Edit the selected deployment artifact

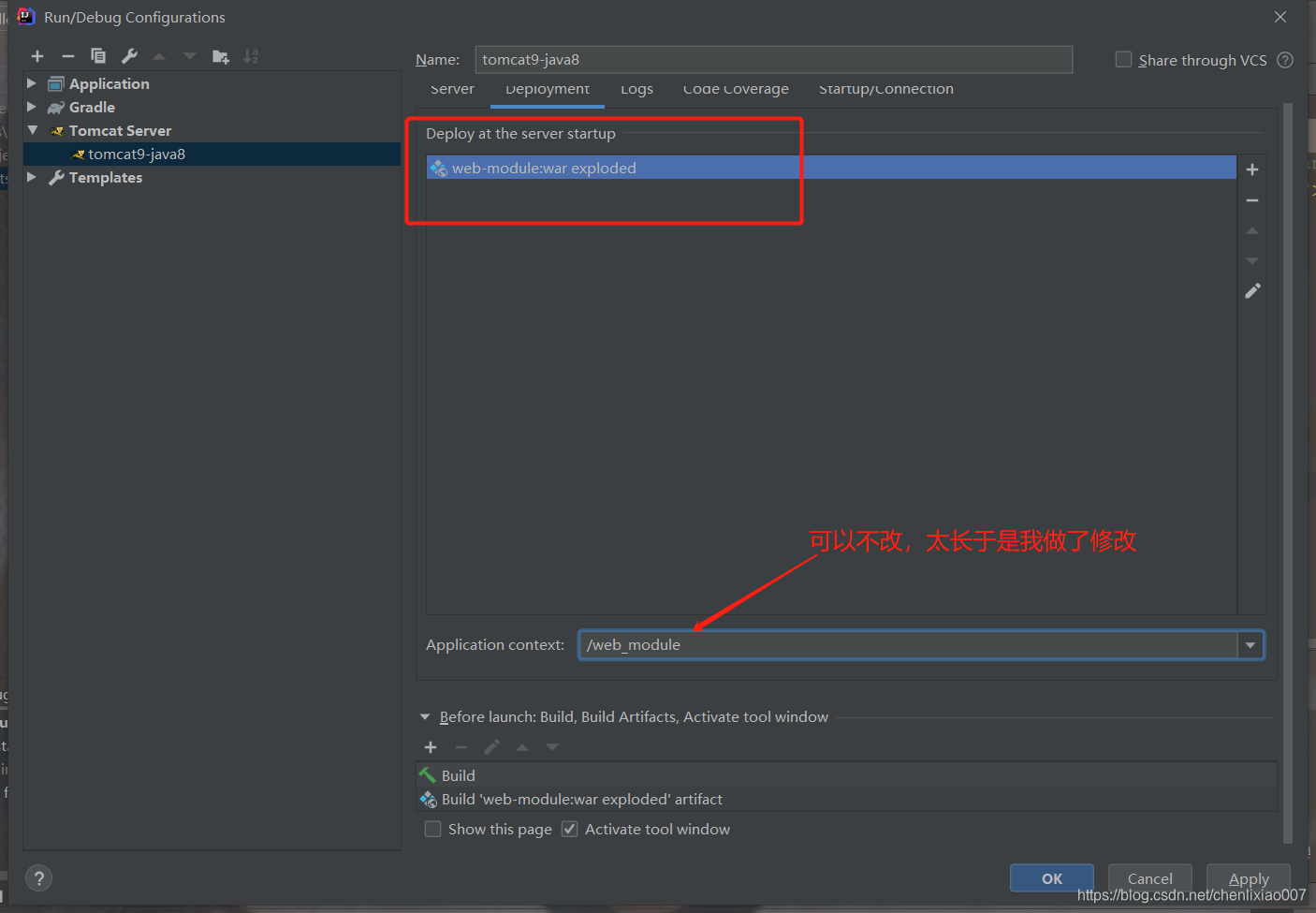pyautogui.click(x=1252, y=291)
